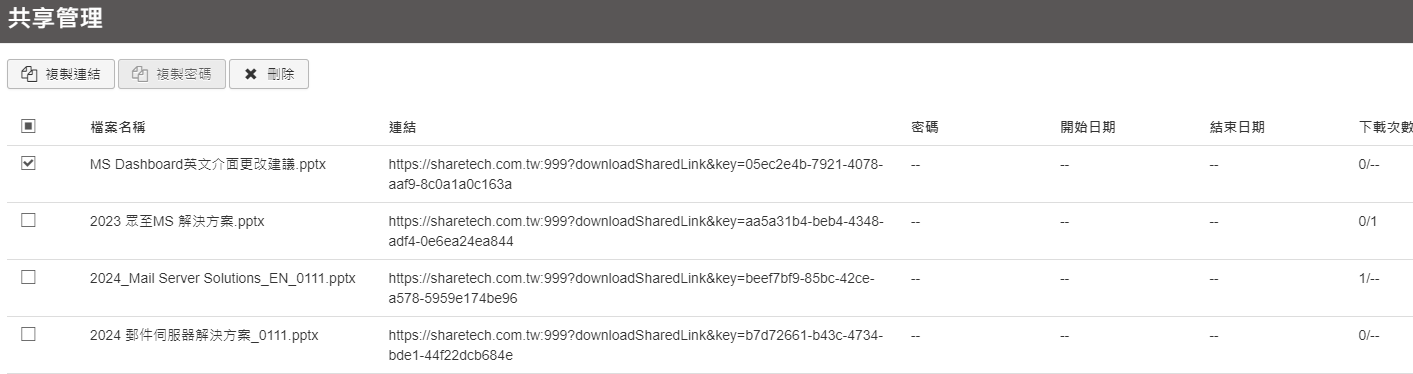This screenshot has width=1413, height=374.
Task: Check the 2023 眾至MS 解決方案.pptx row checkbox
Action: [x=28, y=221]
